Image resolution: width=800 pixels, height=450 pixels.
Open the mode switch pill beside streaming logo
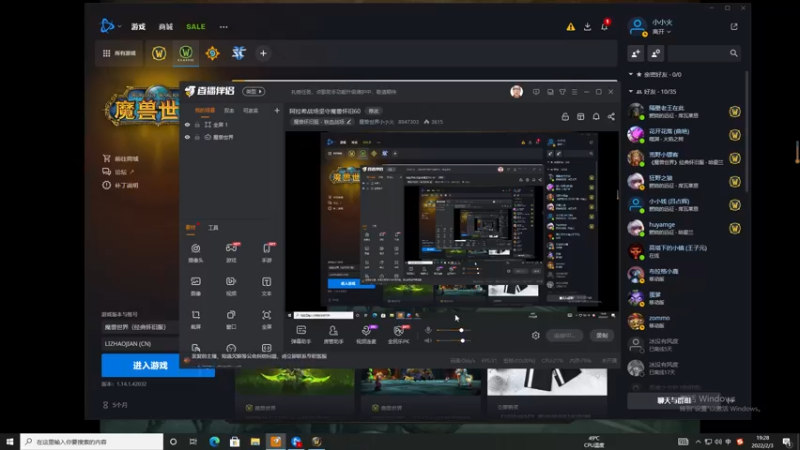(254, 91)
